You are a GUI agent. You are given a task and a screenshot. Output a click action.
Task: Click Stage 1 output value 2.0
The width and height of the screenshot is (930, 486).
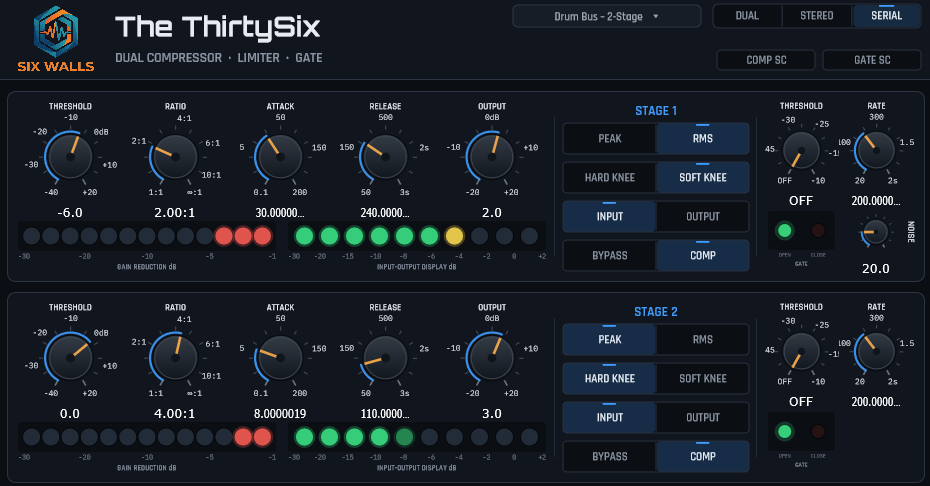pos(491,212)
